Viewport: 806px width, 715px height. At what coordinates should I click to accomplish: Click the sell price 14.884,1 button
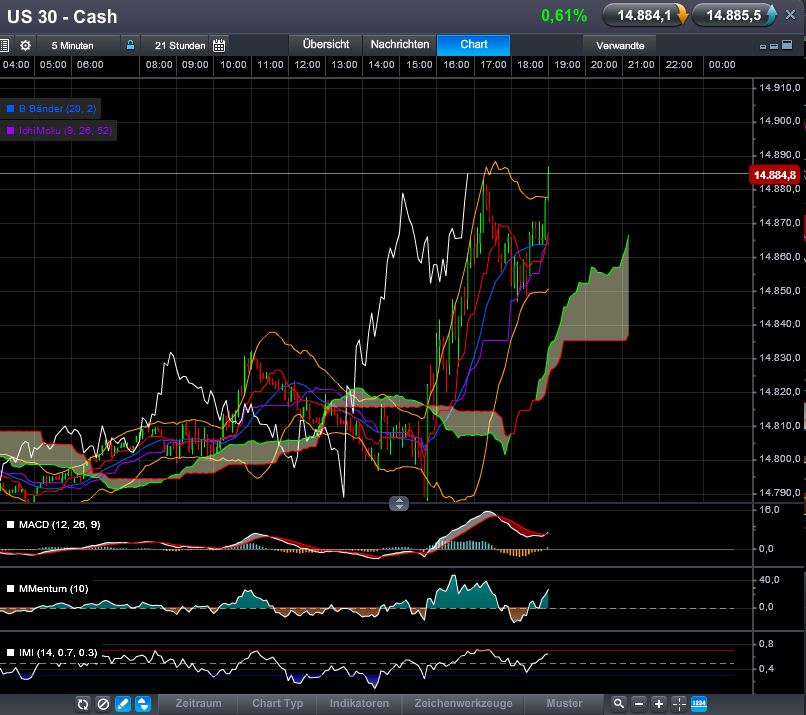(645, 15)
